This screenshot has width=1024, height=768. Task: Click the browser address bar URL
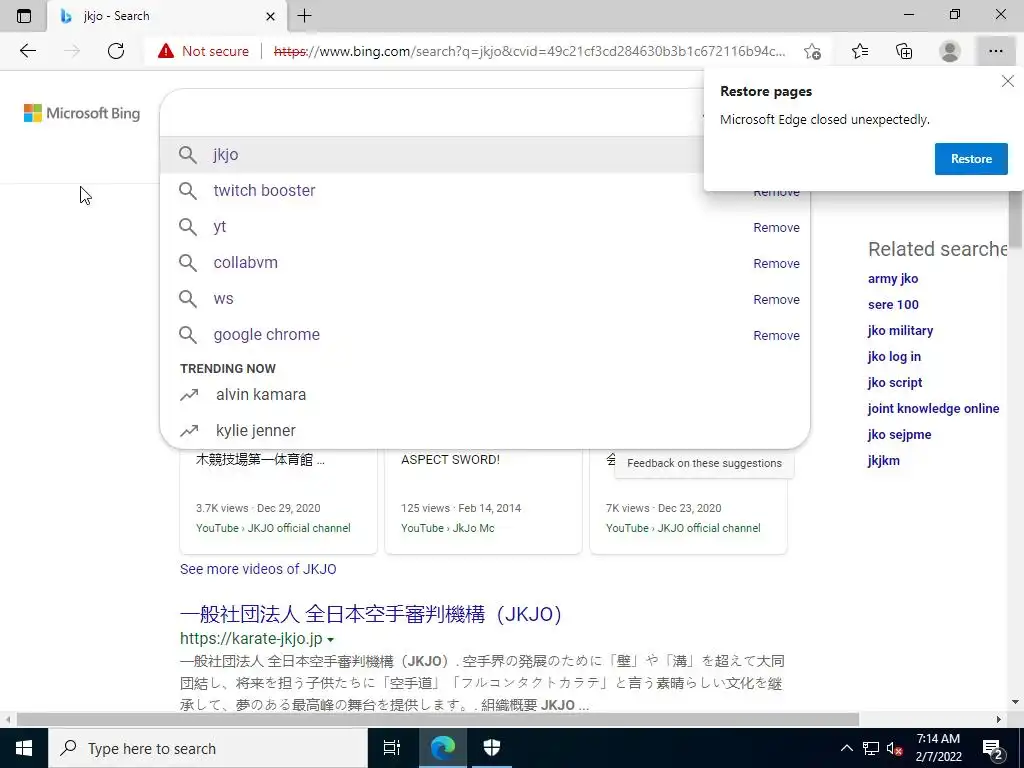(529, 51)
